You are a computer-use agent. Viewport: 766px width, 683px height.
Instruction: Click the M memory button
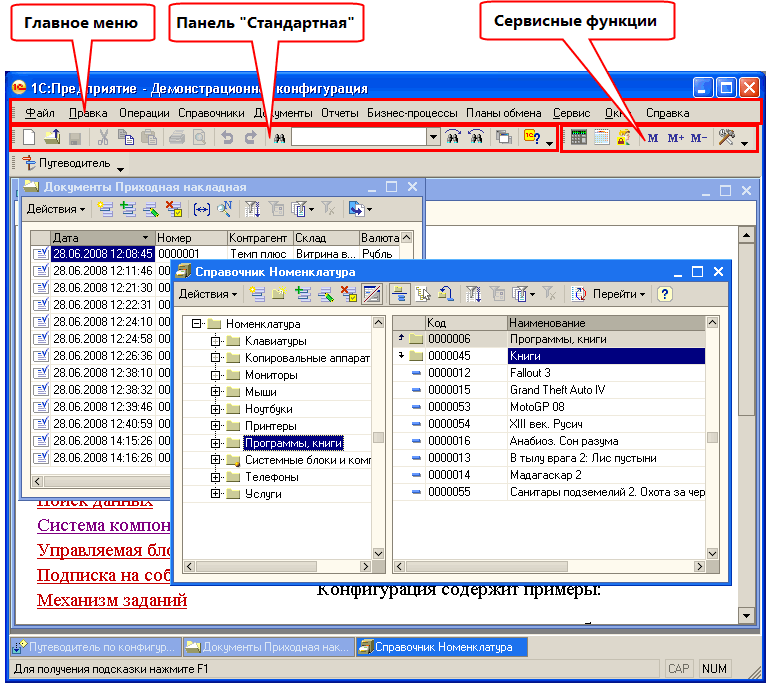pos(653,139)
